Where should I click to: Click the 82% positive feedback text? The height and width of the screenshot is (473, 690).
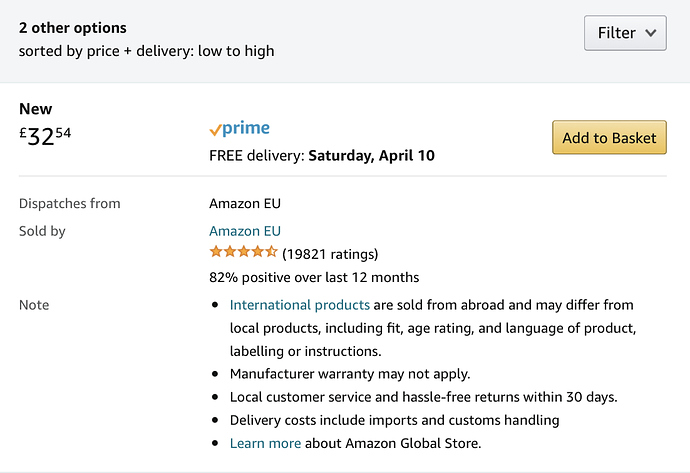[314, 277]
